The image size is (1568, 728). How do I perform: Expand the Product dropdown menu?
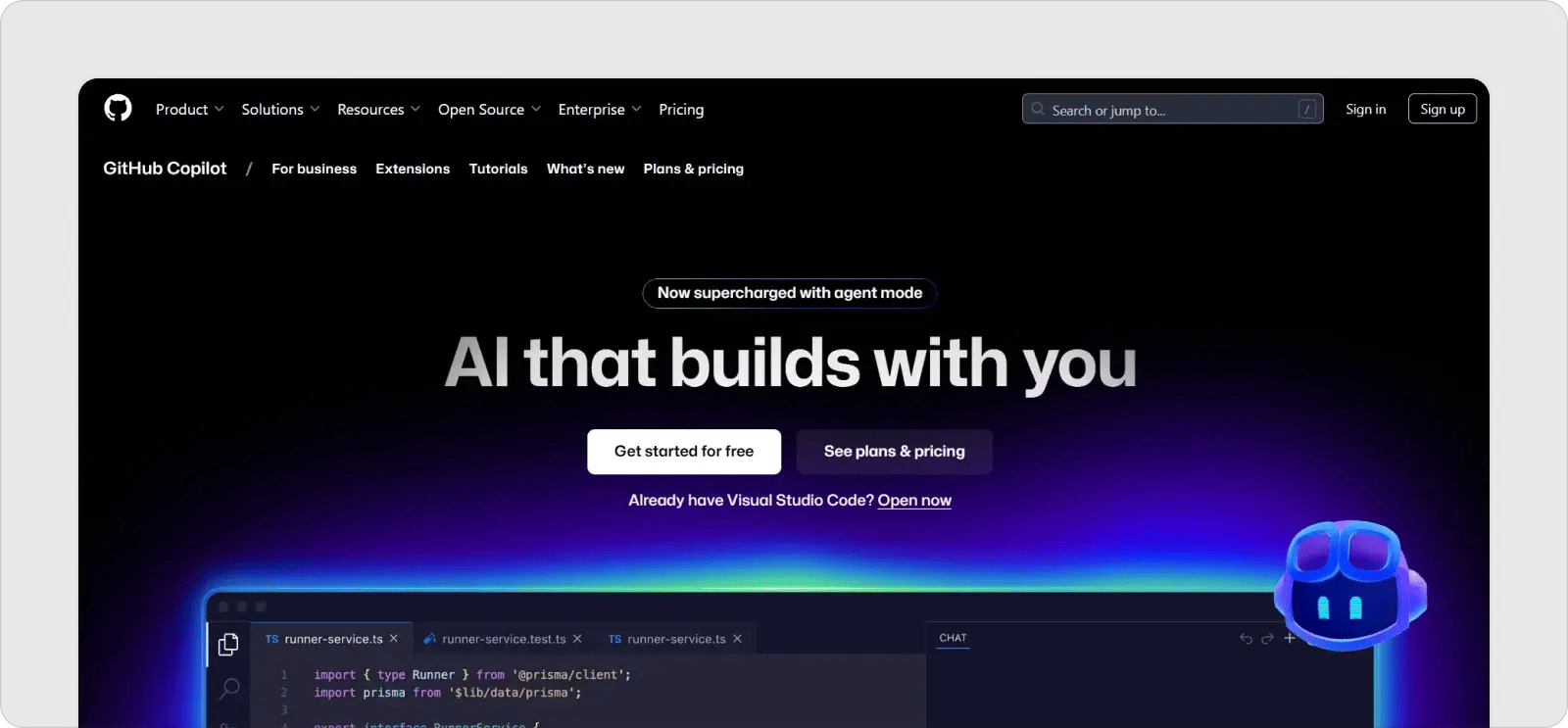190,110
